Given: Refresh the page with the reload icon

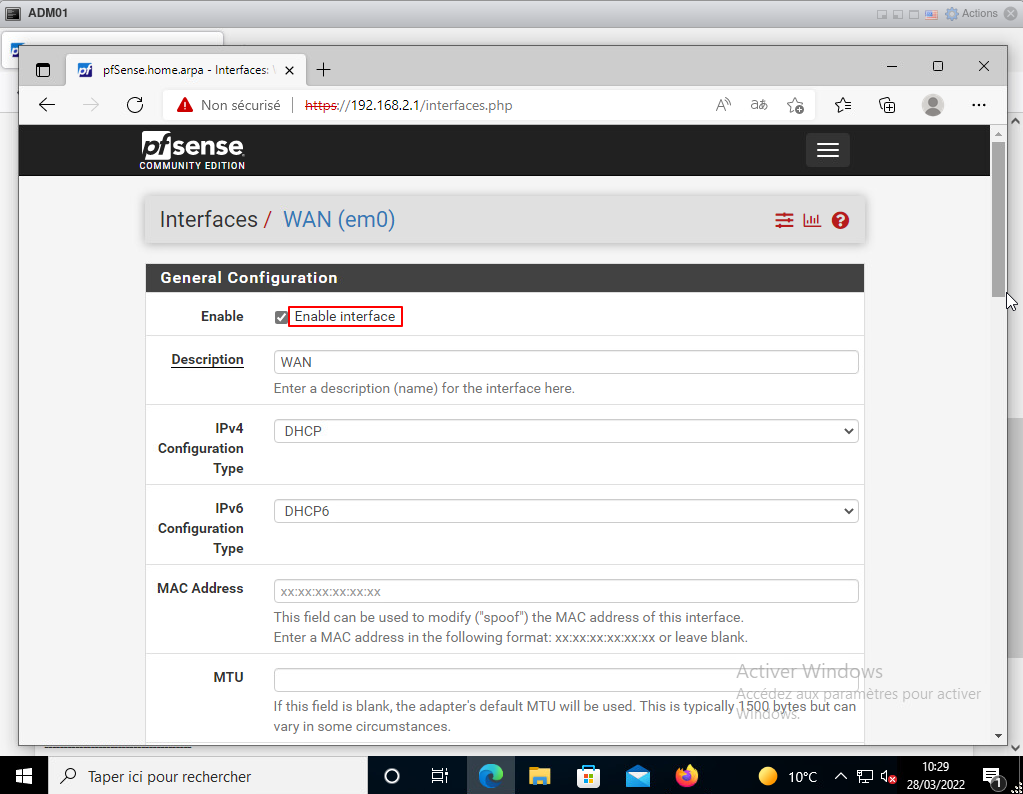Looking at the screenshot, I should click(x=135, y=105).
